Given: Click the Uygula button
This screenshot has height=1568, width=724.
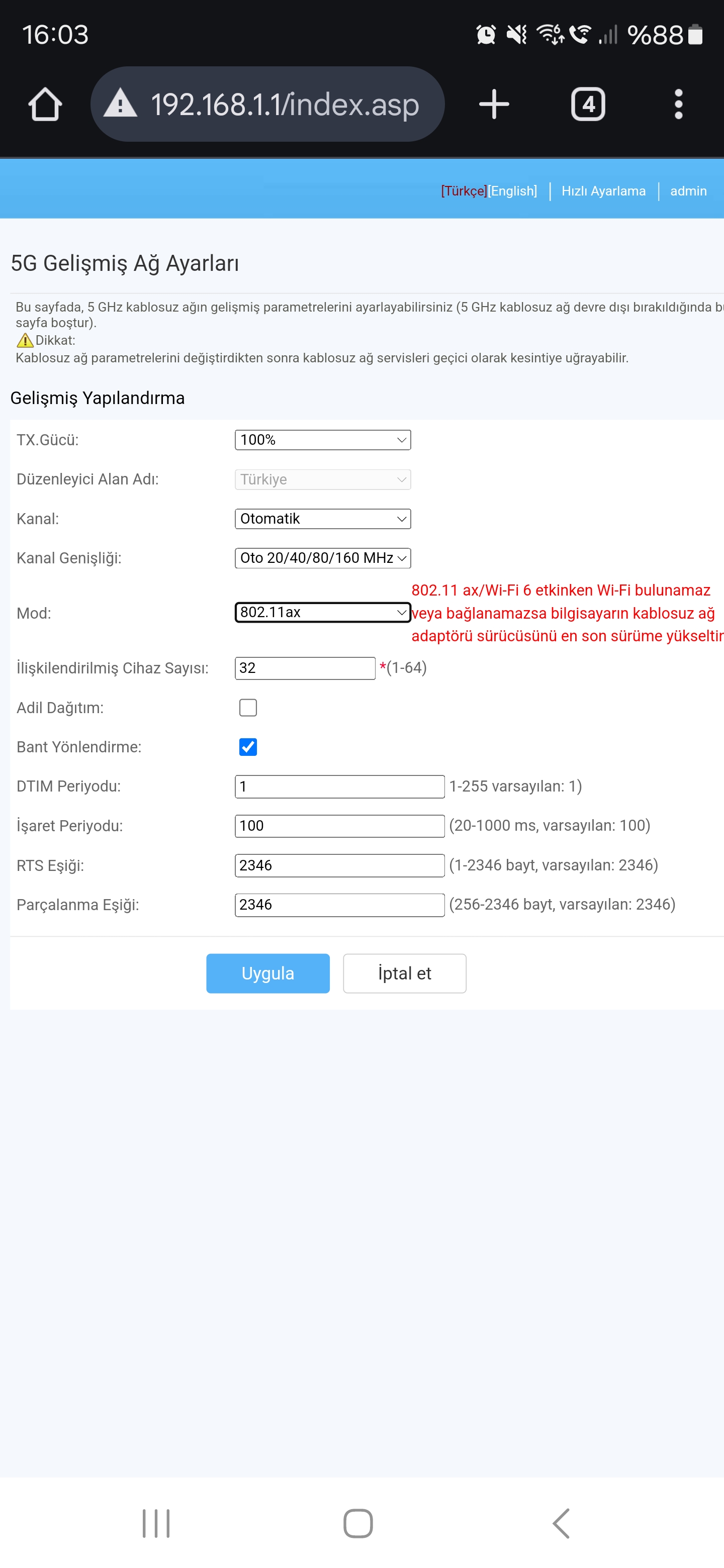Looking at the screenshot, I should pos(268,973).
